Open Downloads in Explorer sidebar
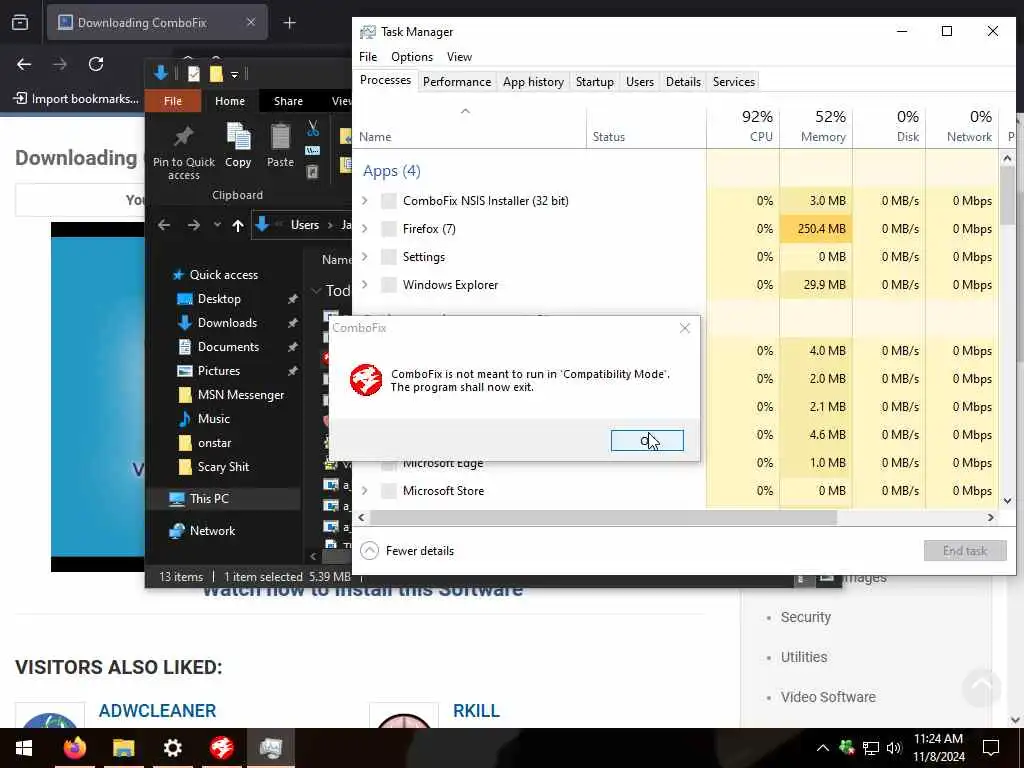 pyautogui.click(x=227, y=323)
